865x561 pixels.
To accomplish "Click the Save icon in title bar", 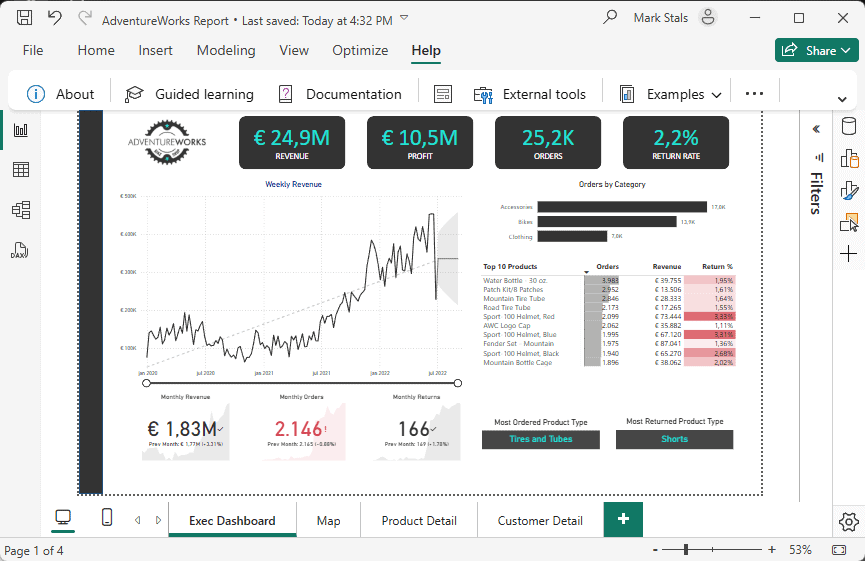I will 25,18.
